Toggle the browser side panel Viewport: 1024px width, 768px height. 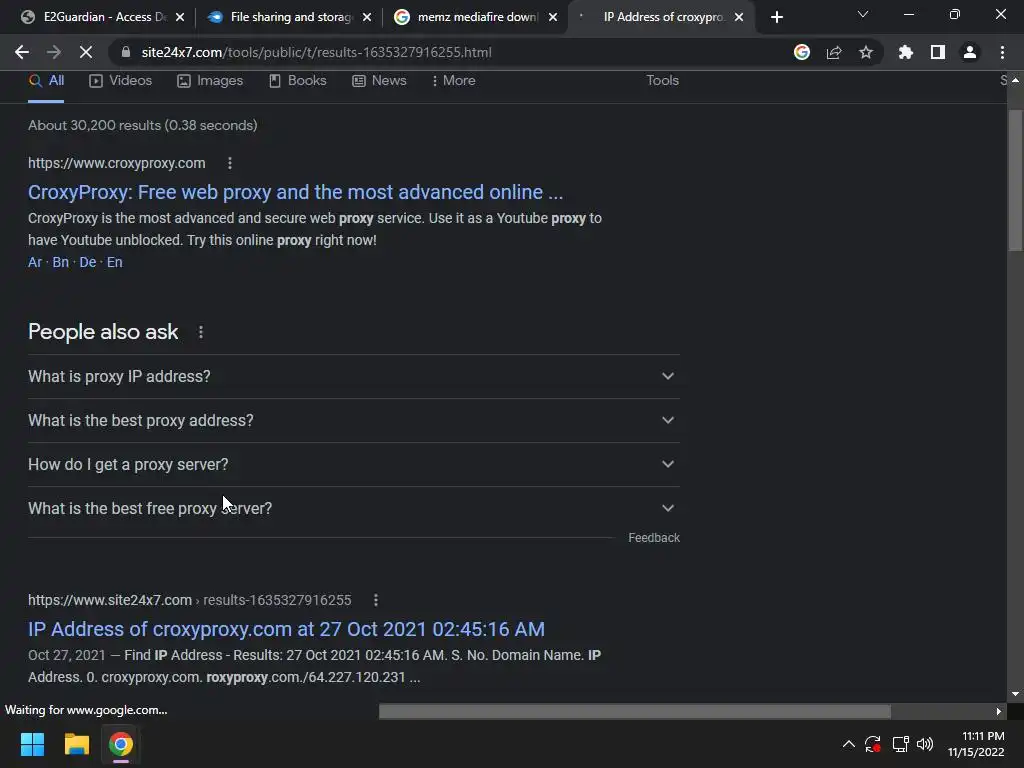(x=938, y=52)
